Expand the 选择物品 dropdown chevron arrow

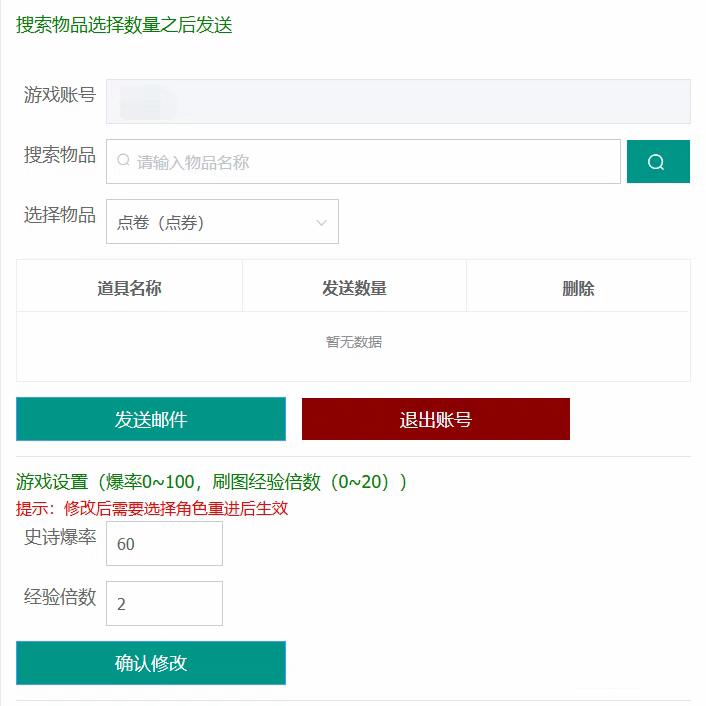click(321, 222)
